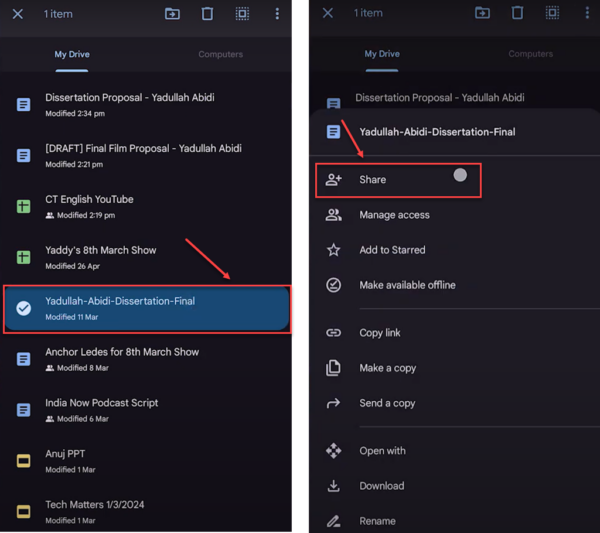The width and height of the screenshot is (600, 533).
Task: Click the Manage access people icon
Action: [334, 215]
